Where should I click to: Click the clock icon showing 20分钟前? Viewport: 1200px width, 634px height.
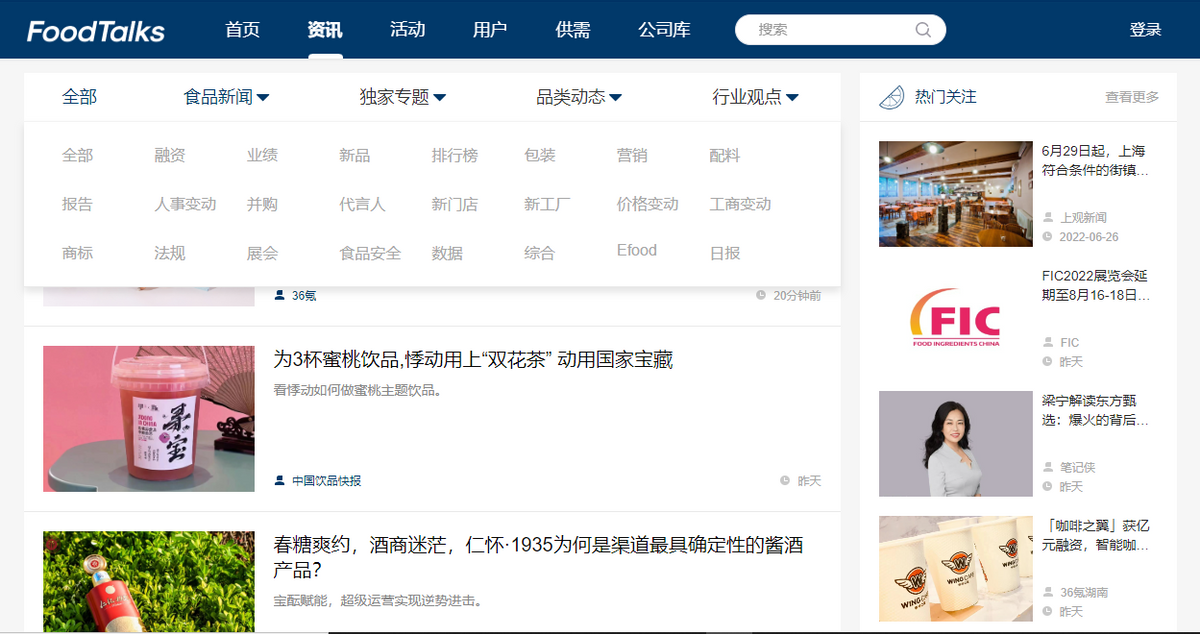point(762,293)
